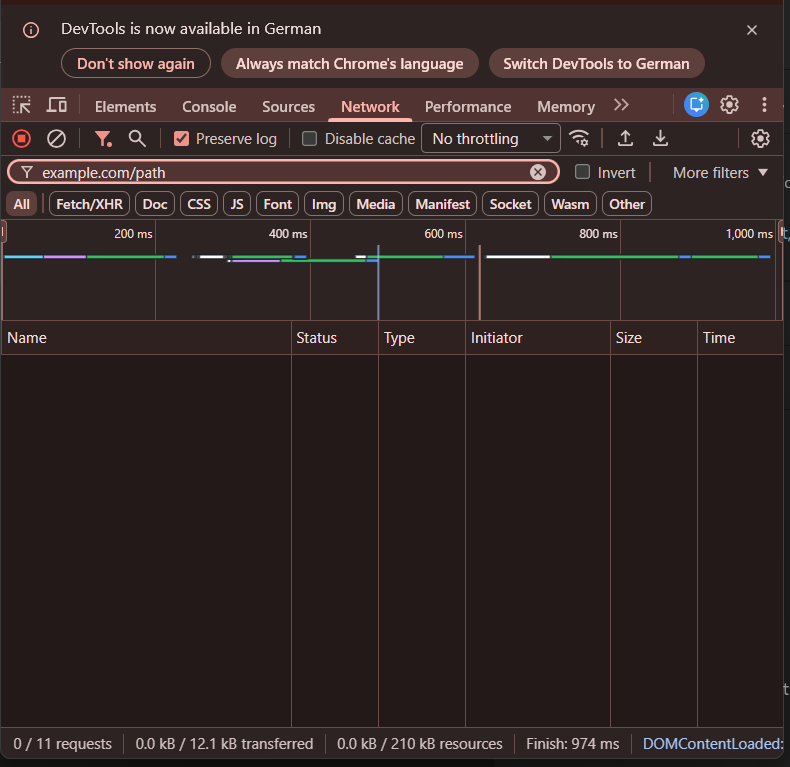Filter by Doc requests
The height and width of the screenshot is (767, 790).
[155, 204]
